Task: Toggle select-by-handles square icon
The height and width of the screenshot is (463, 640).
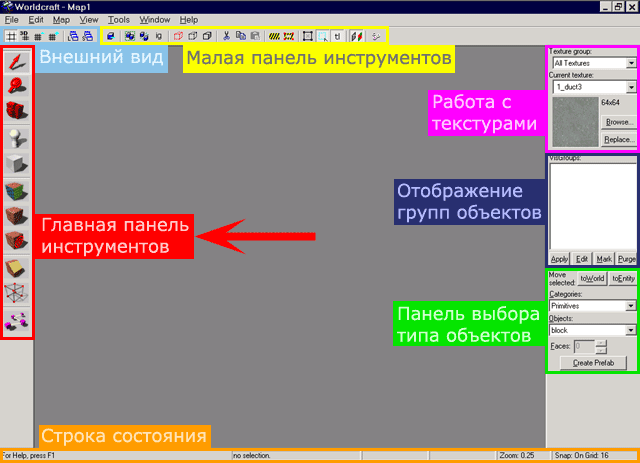Action: (x=308, y=36)
